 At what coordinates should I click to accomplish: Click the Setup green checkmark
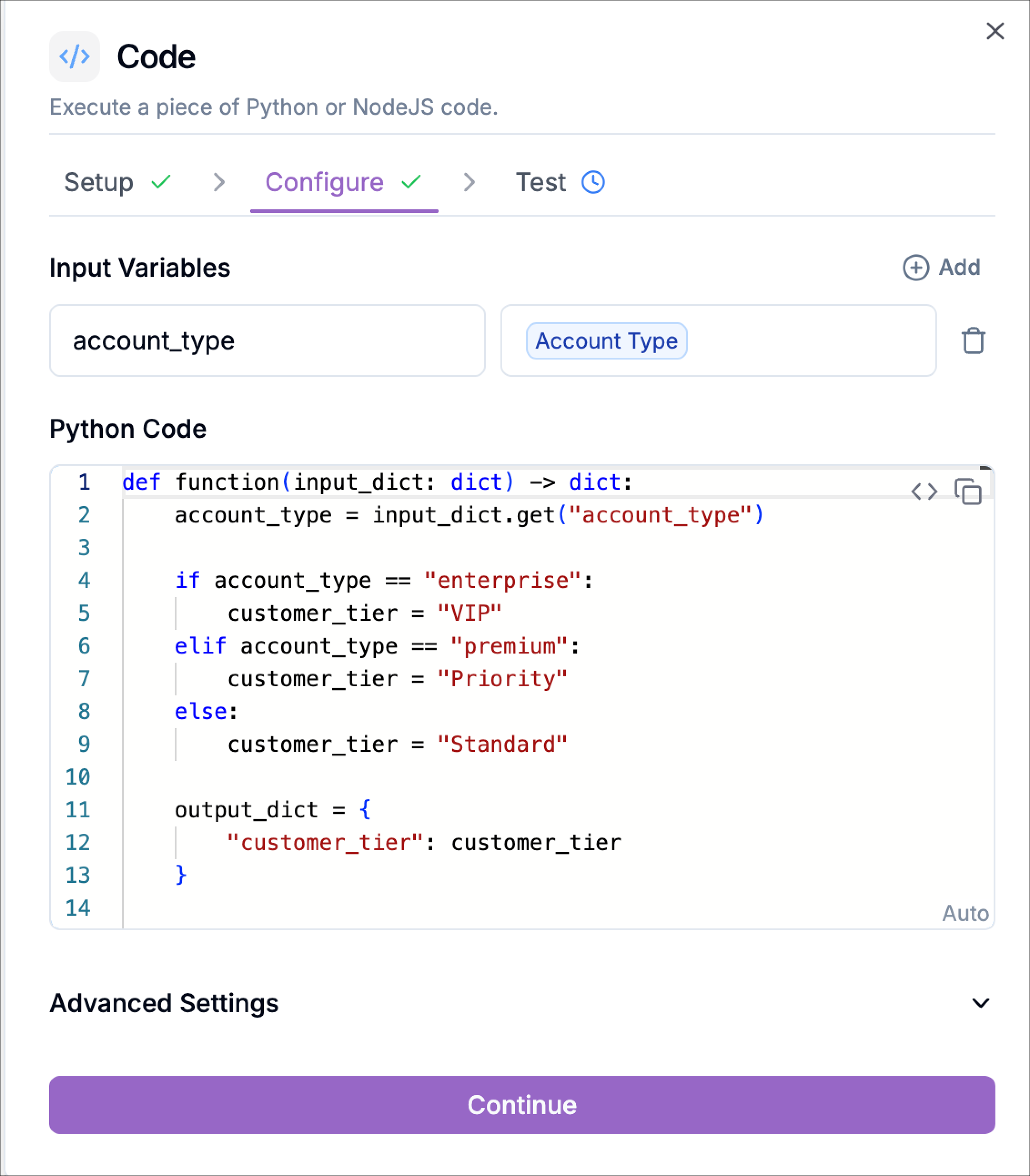point(161,182)
